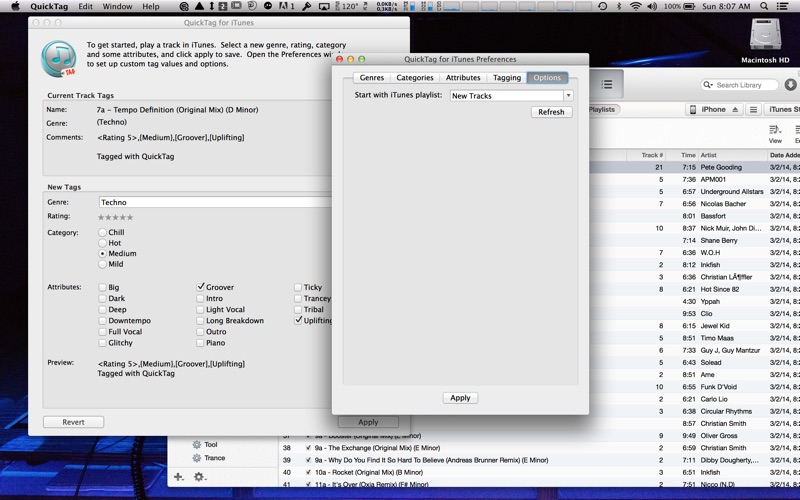
Task: Click the iTunes download arrow icon
Action: point(791,85)
